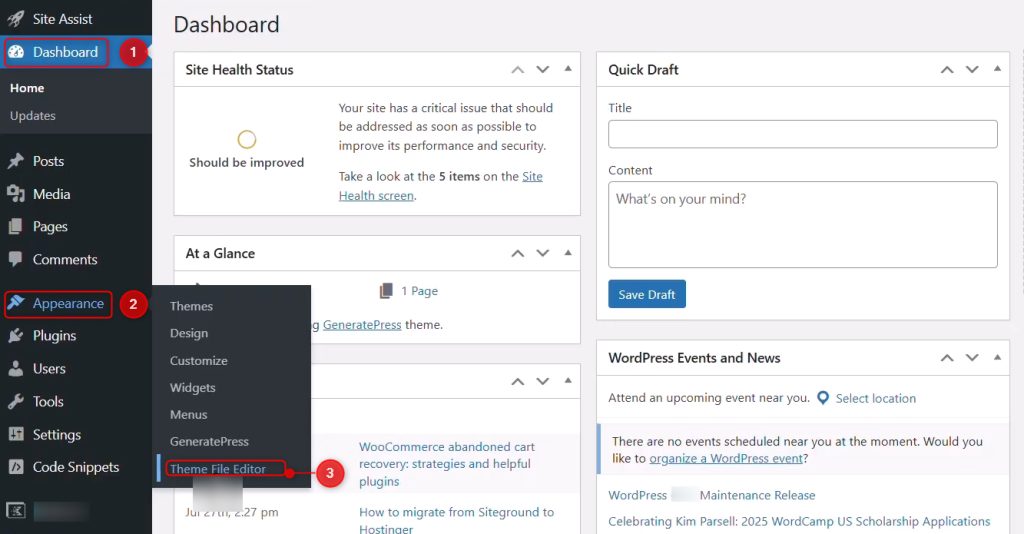Click the Pages icon in sidebar
Viewport: 1024px width, 534px height.
[x=16, y=227]
